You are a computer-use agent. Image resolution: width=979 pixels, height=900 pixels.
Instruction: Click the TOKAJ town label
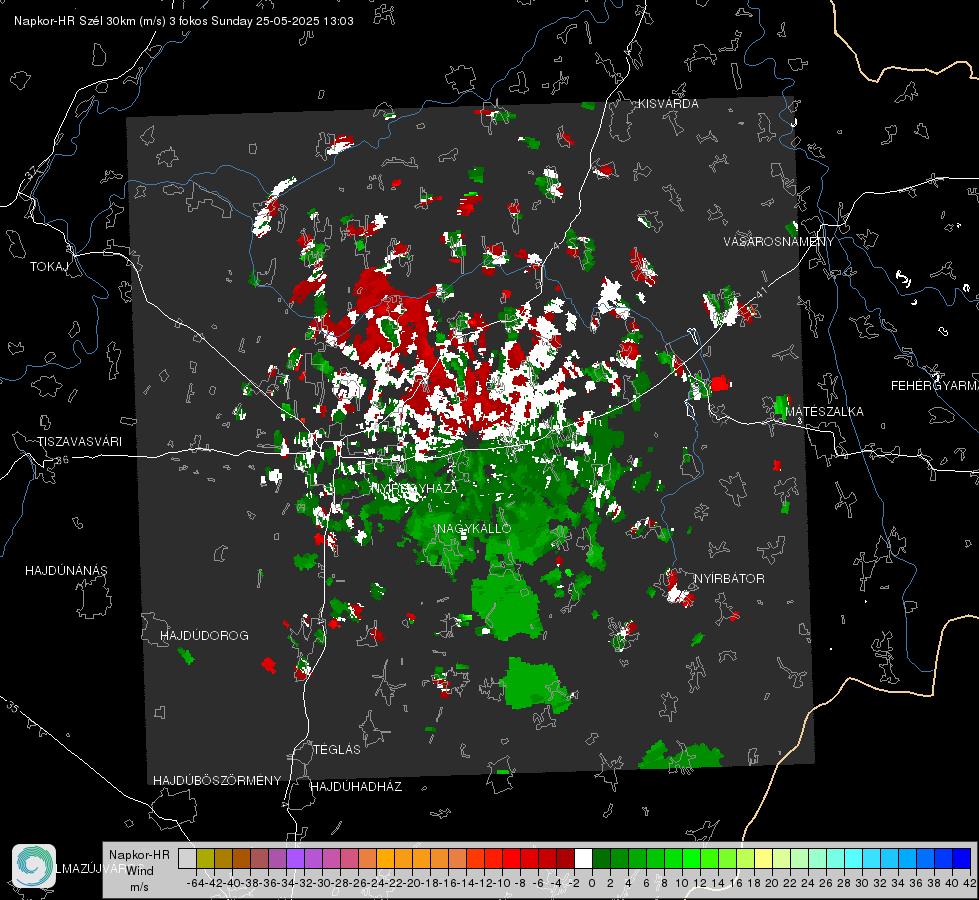49,267
